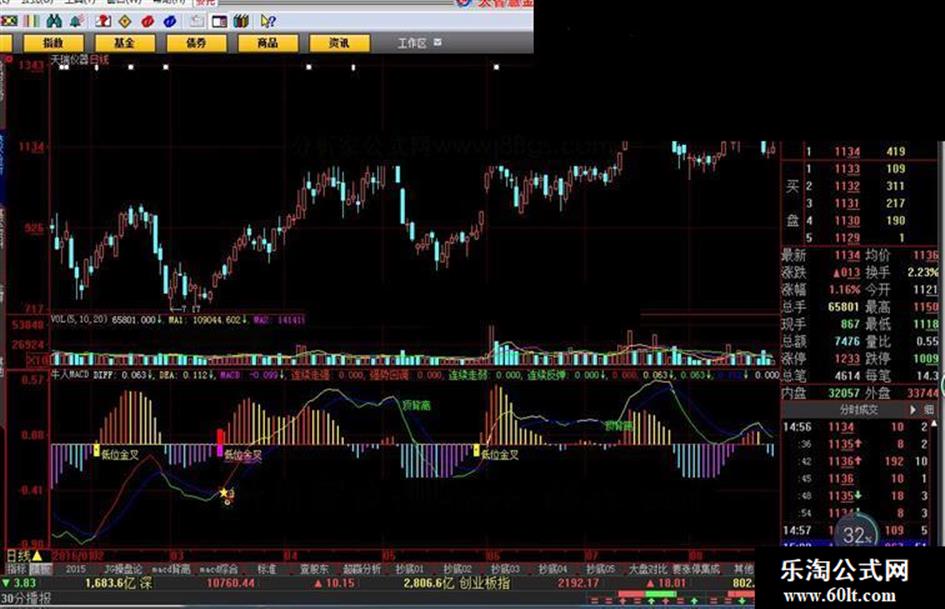Click the blue oval toolbar icon

[x=170, y=21]
